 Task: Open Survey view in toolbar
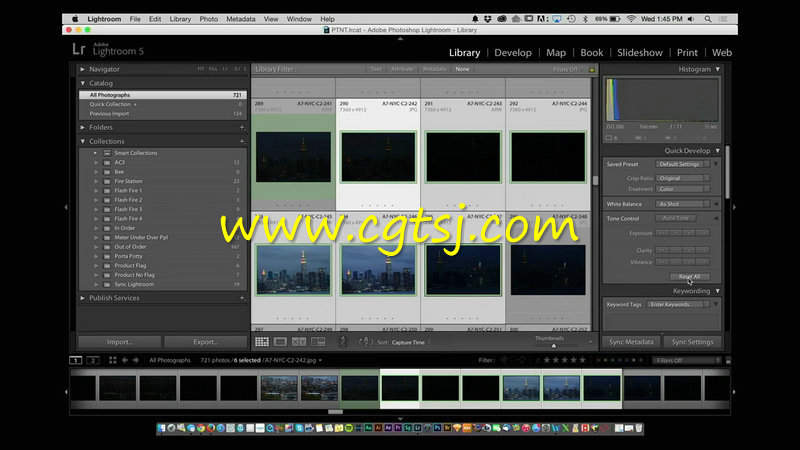pyautogui.click(x=318, y=342)
